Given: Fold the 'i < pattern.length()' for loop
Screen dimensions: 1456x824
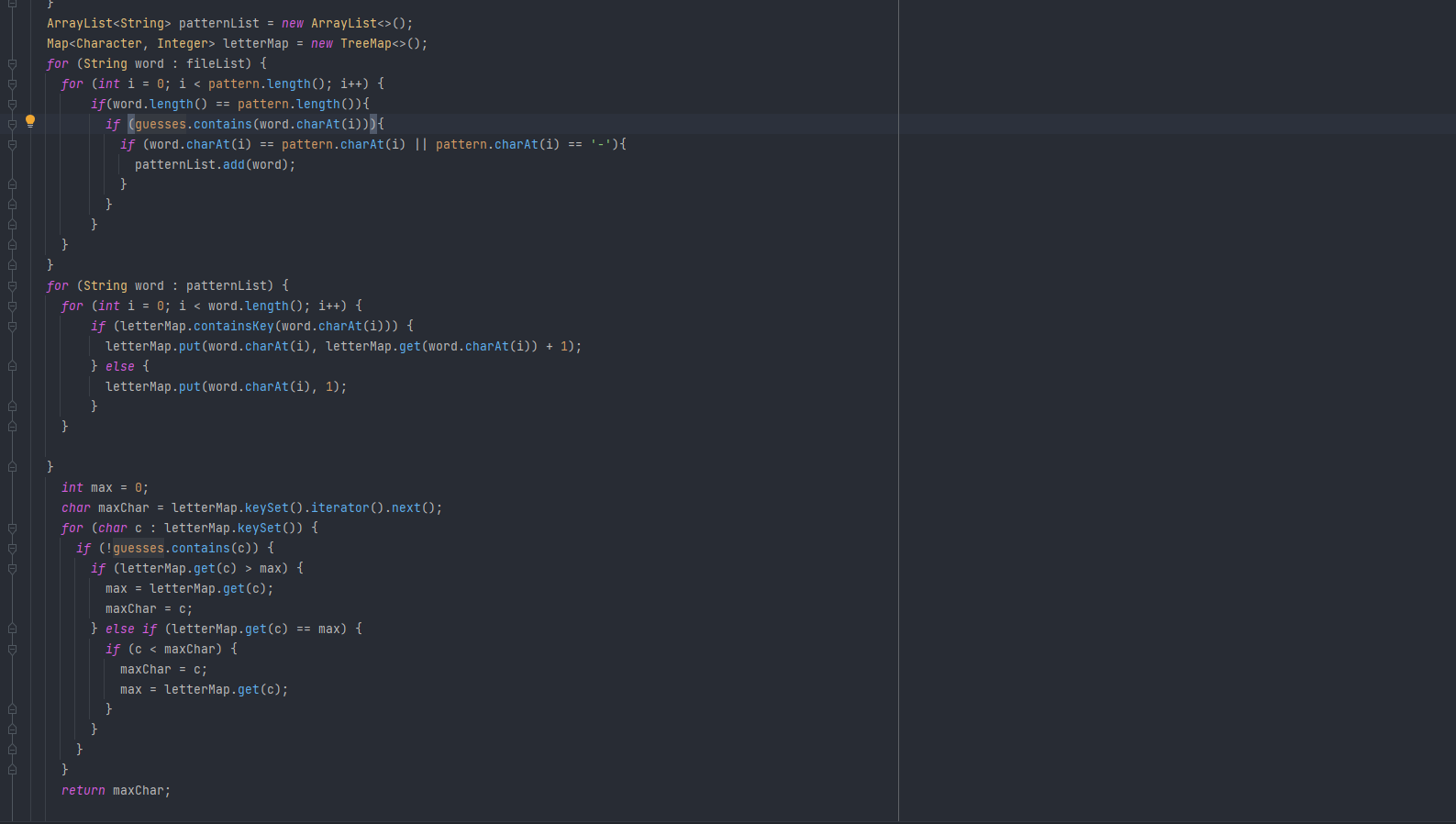Looking at the screenshot, I should point(12,84).
